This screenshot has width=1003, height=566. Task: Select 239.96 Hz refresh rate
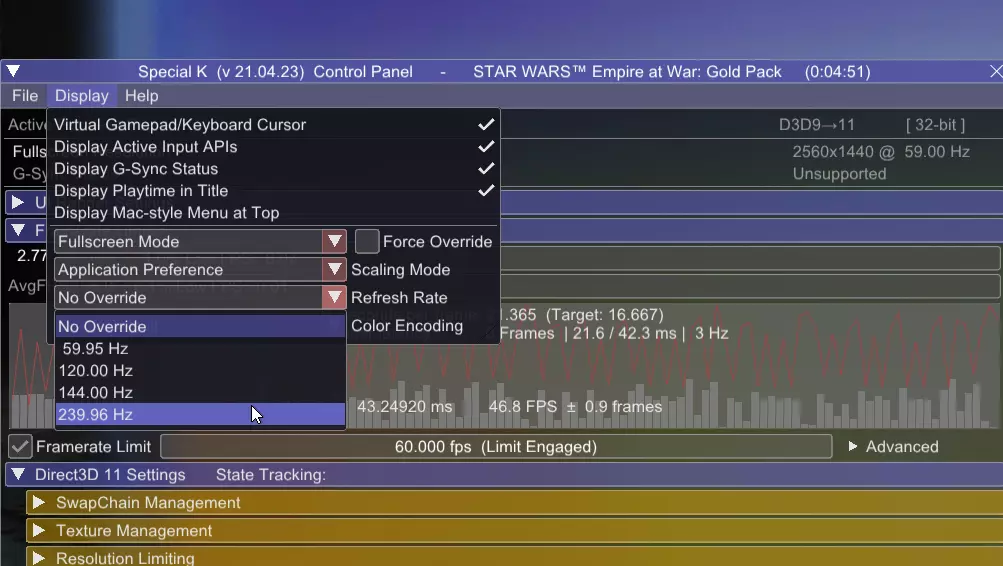pos(200,414)
